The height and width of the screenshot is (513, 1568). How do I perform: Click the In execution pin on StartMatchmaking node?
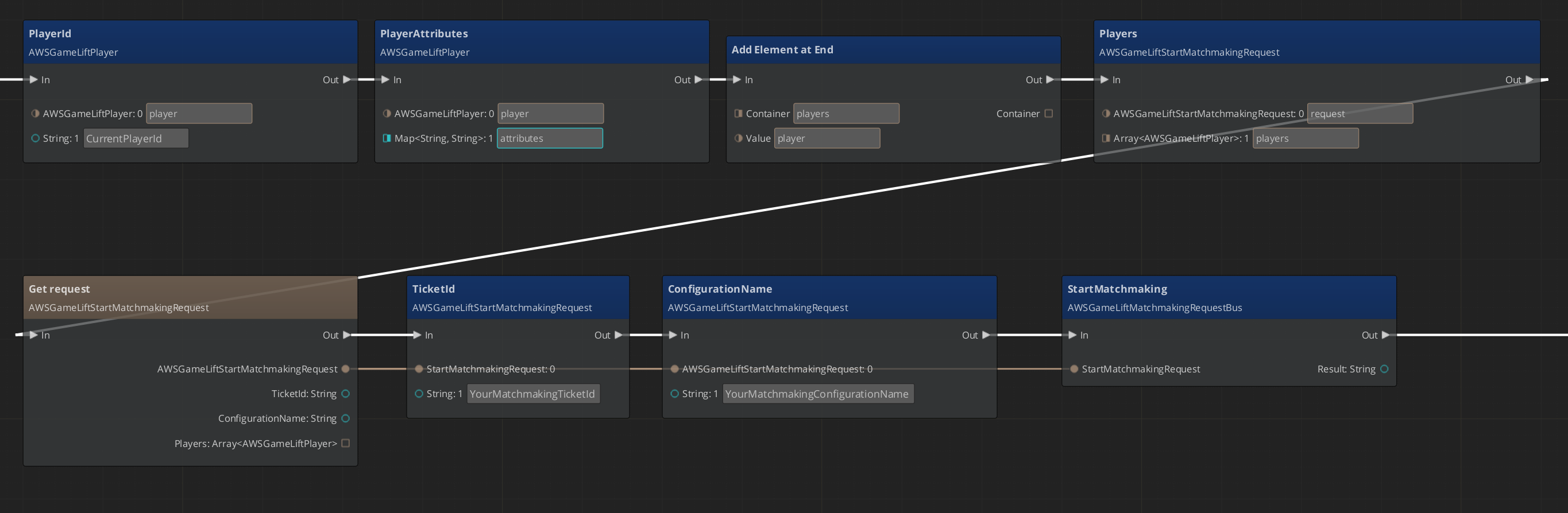tap(1072, 335)
